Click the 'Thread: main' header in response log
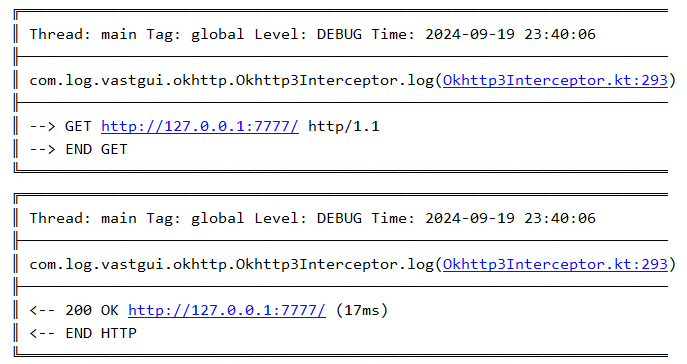The width and height of the screenshot is (687, 364). 83,218
